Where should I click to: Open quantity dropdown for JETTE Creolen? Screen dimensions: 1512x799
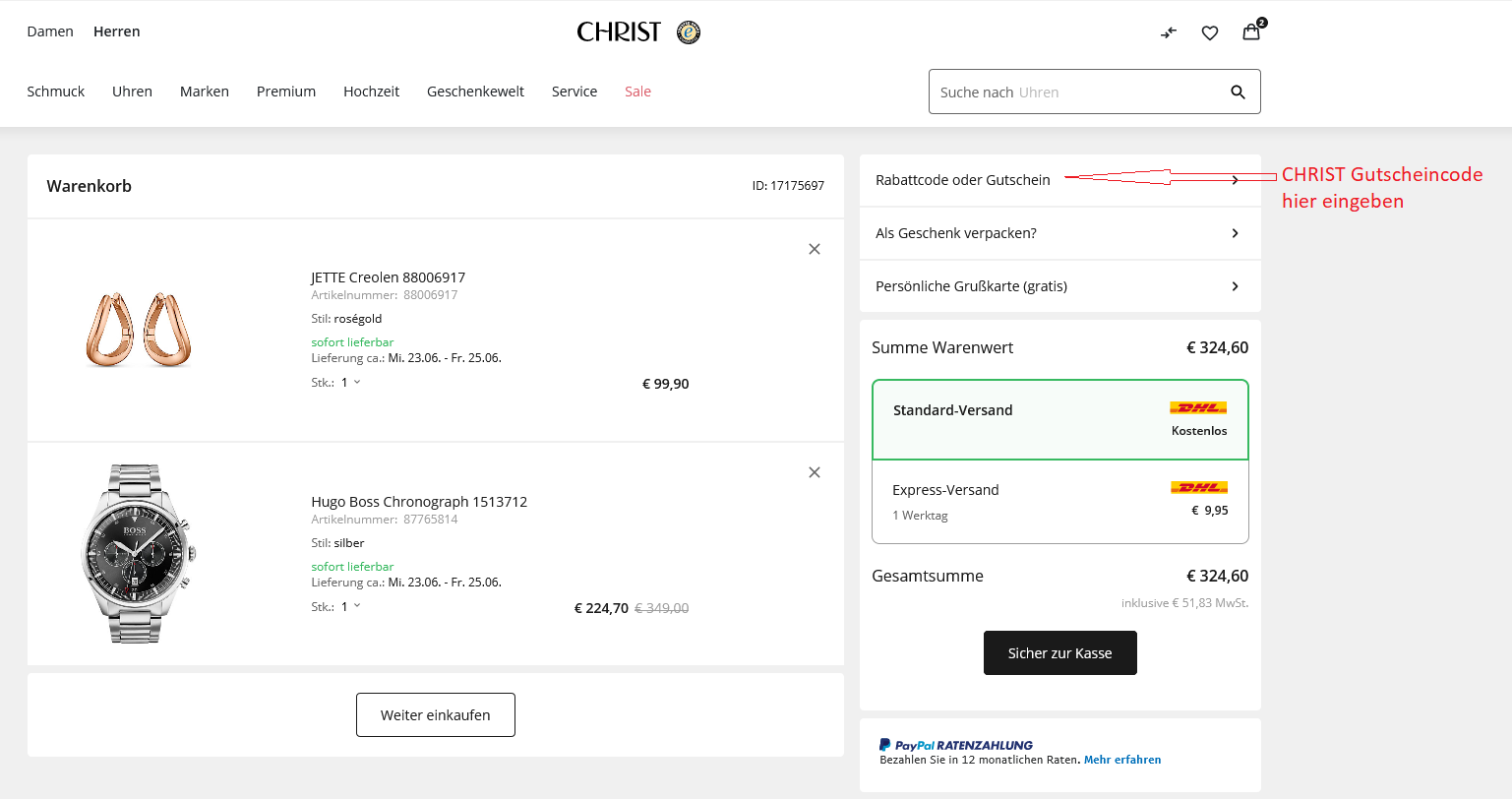tap(350, 383)
